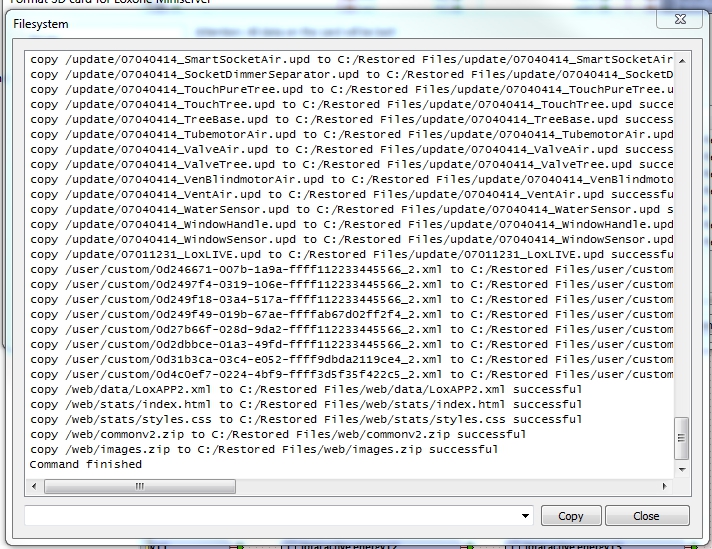Click the 07040414_WindowSensor.upd log line
The image size is (712, 549).
pyautogui.click(x=351, y=240)
